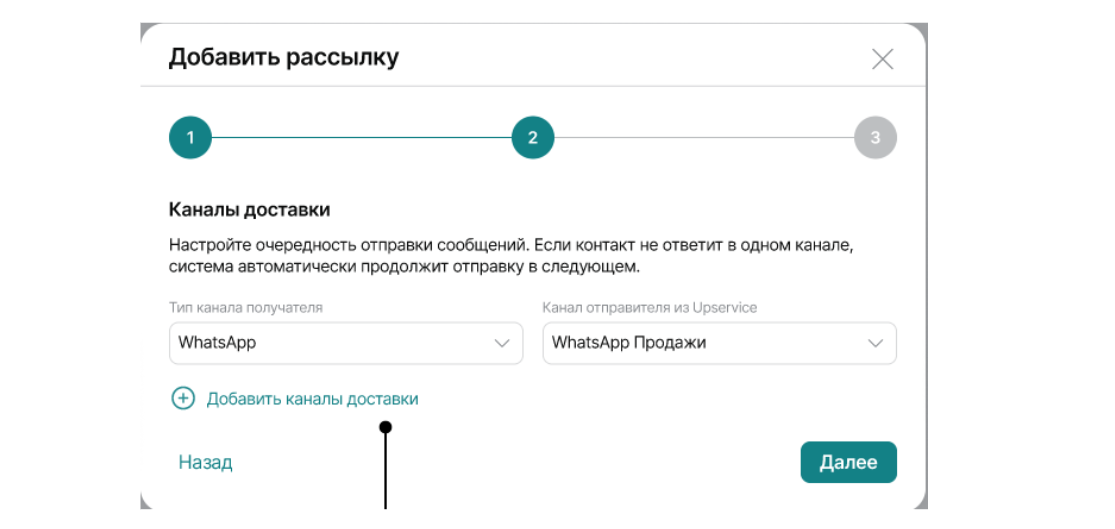Click chevron arrow in WhatsApp dropdown
Viewport: 1115px width, 529px height.
tap(502, 343)
